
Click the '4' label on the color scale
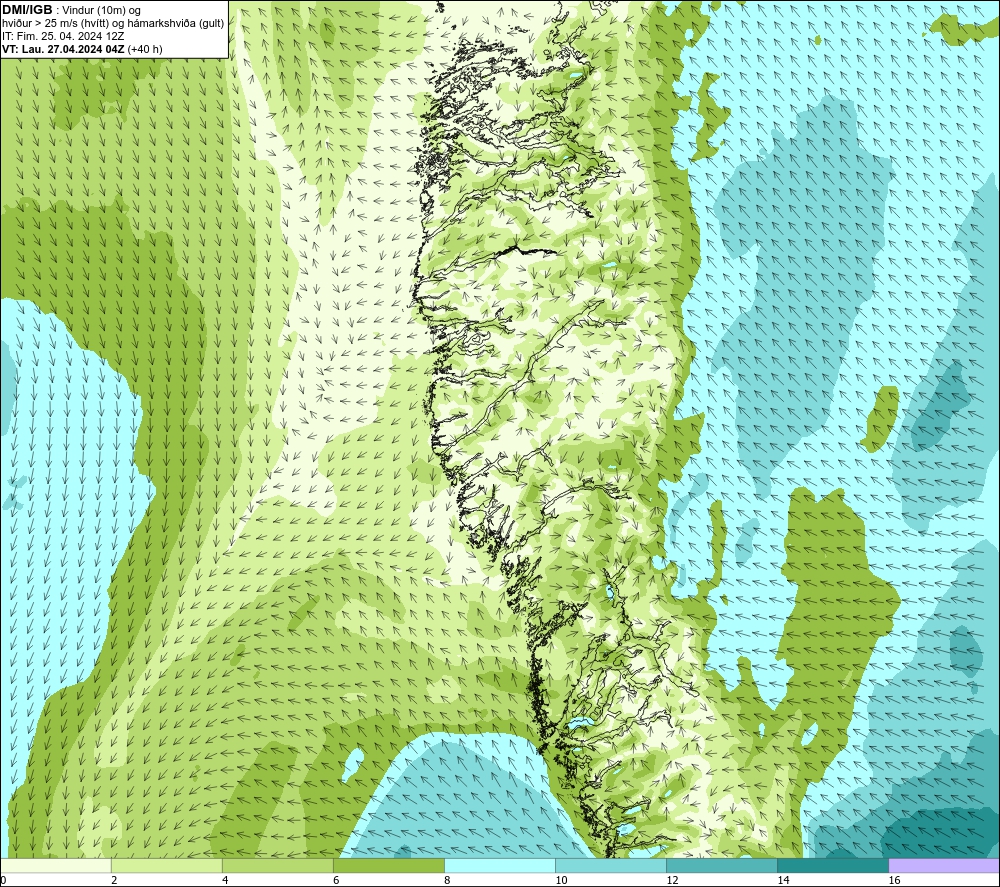pyautogui.click(x=225, y=881)
